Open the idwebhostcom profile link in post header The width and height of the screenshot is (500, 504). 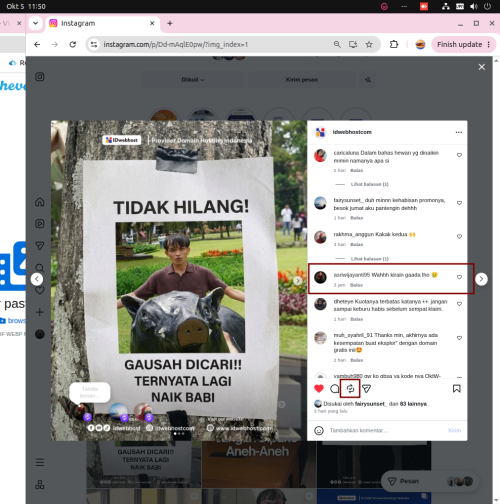tap(352, 132)
